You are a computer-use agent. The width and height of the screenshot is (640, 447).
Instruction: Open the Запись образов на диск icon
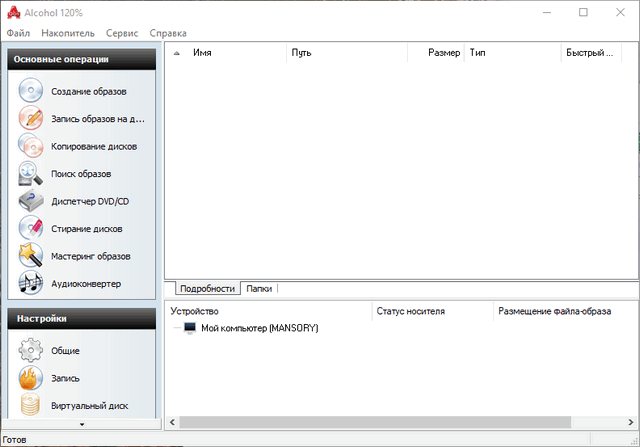(x=31, y=118)
